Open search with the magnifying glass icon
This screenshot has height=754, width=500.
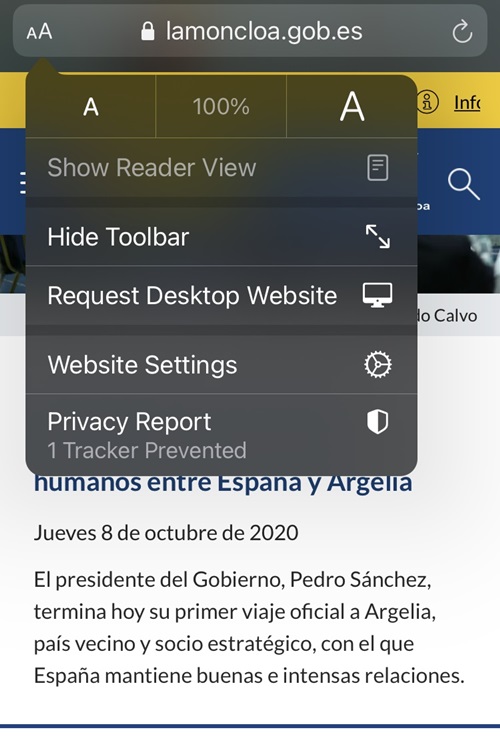point(463,184)
